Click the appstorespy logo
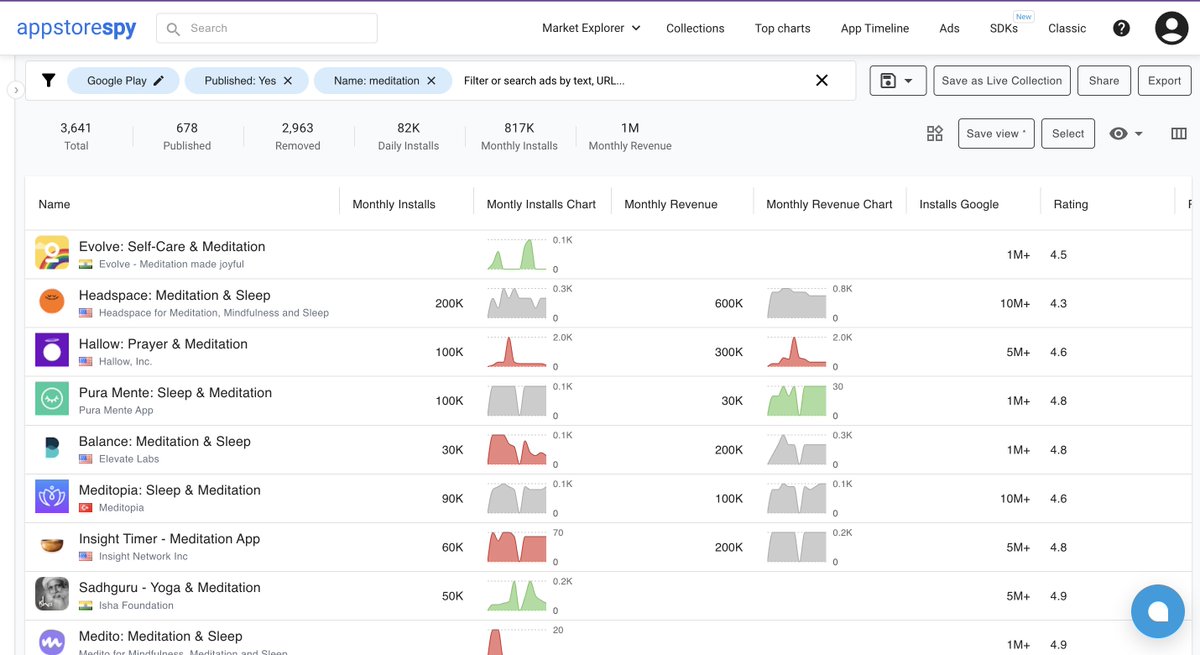Viewport: 1200px width, 655px height. tap(76, 28)
